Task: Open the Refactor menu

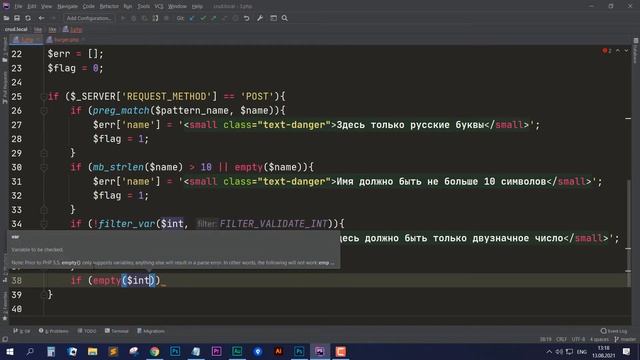Action: point(109,7)
